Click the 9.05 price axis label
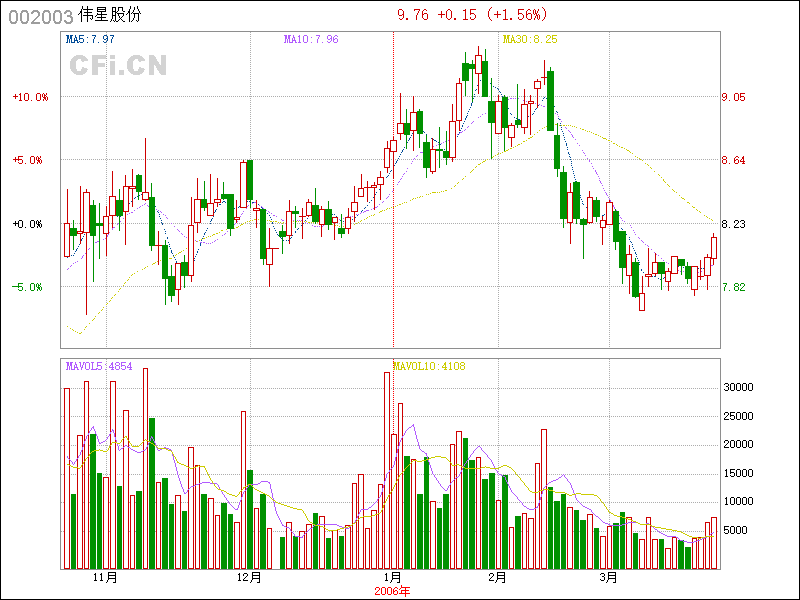The image size is (800, 600). pyautogui.click(x=733, y=97)
